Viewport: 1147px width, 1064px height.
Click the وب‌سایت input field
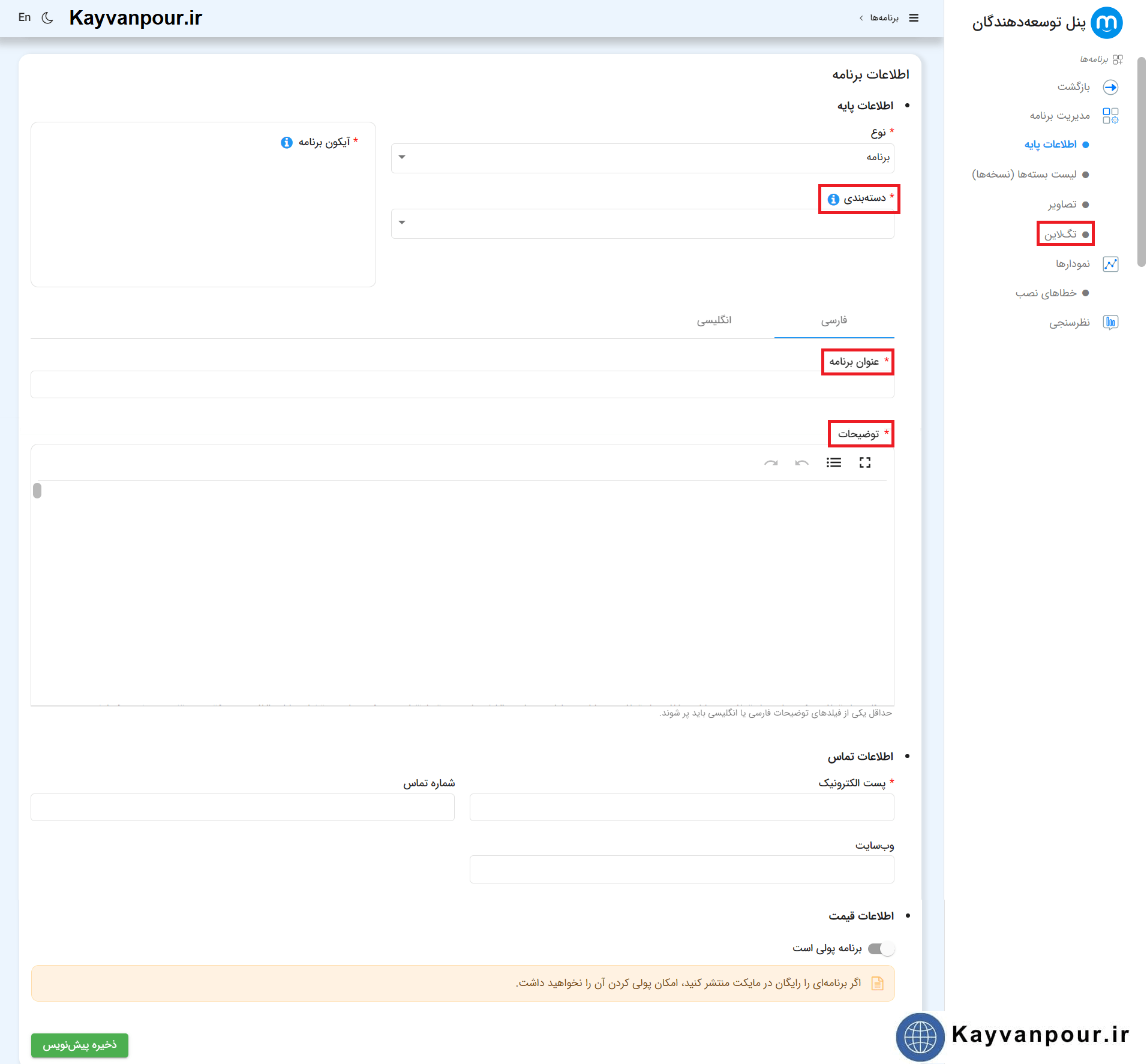(681, 869)
